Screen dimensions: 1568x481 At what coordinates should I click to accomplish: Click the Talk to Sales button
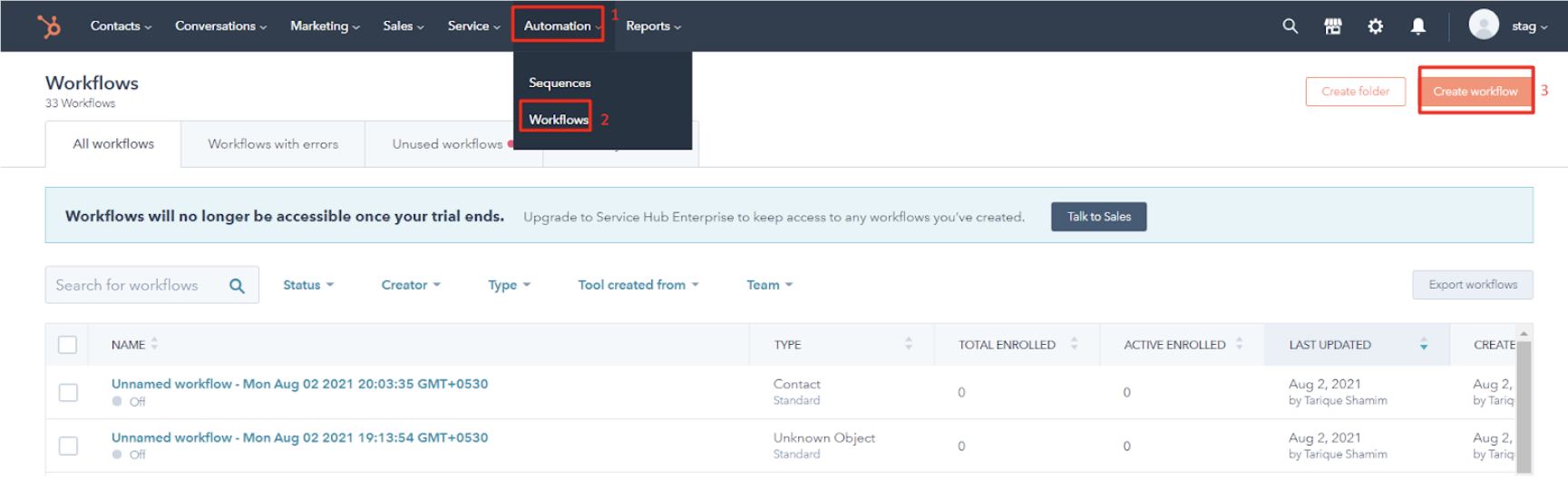point(1098,217)
